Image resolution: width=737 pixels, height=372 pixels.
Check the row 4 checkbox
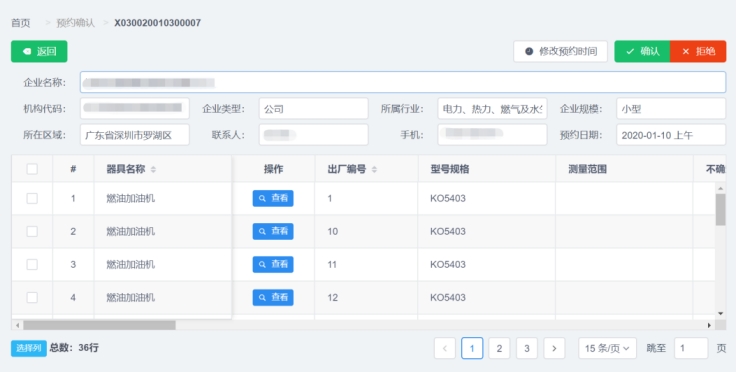(32, 297)
